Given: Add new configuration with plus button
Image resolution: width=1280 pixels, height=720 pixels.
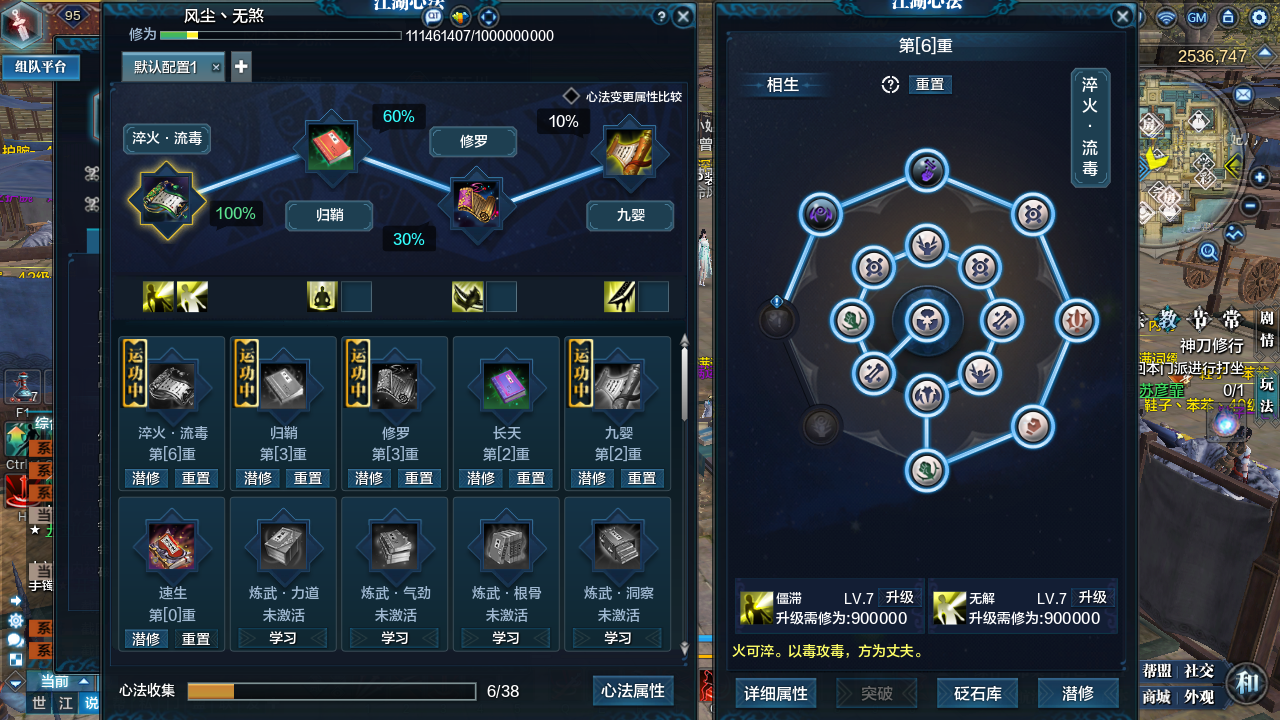Looking at the screenshot, I should 241,67.
